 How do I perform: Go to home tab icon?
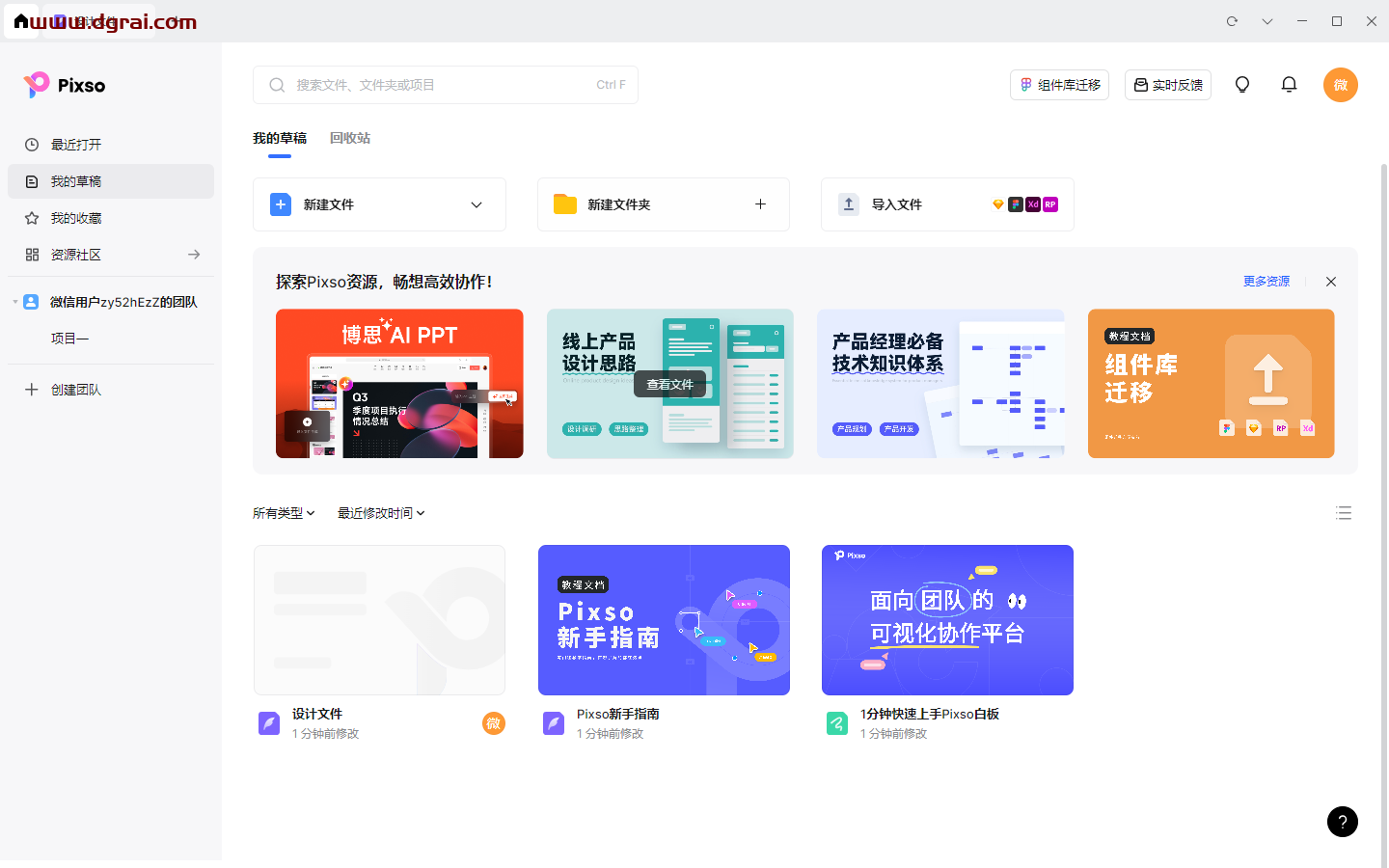tap(21, 21)
